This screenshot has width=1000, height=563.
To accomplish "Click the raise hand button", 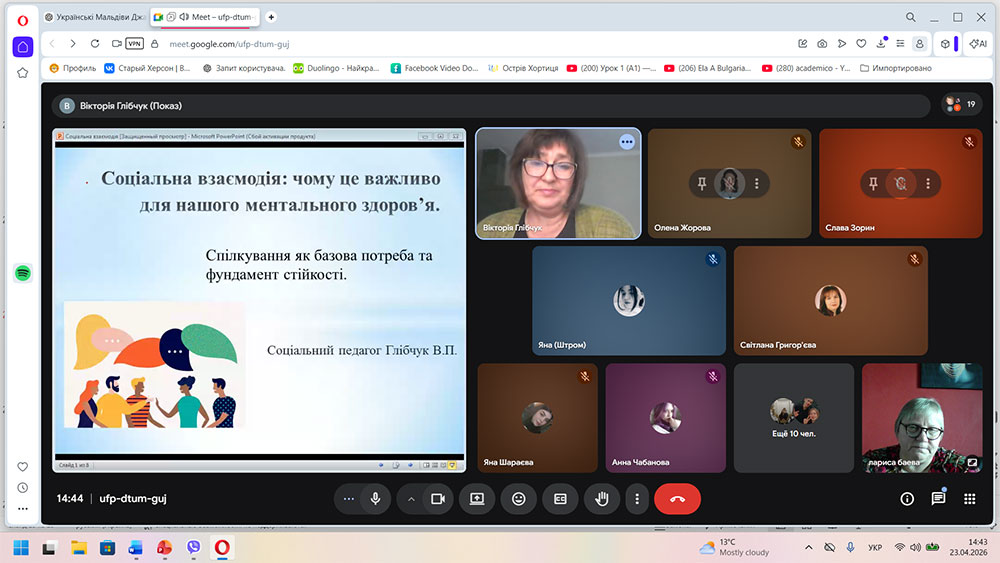I will pos(601,498).
